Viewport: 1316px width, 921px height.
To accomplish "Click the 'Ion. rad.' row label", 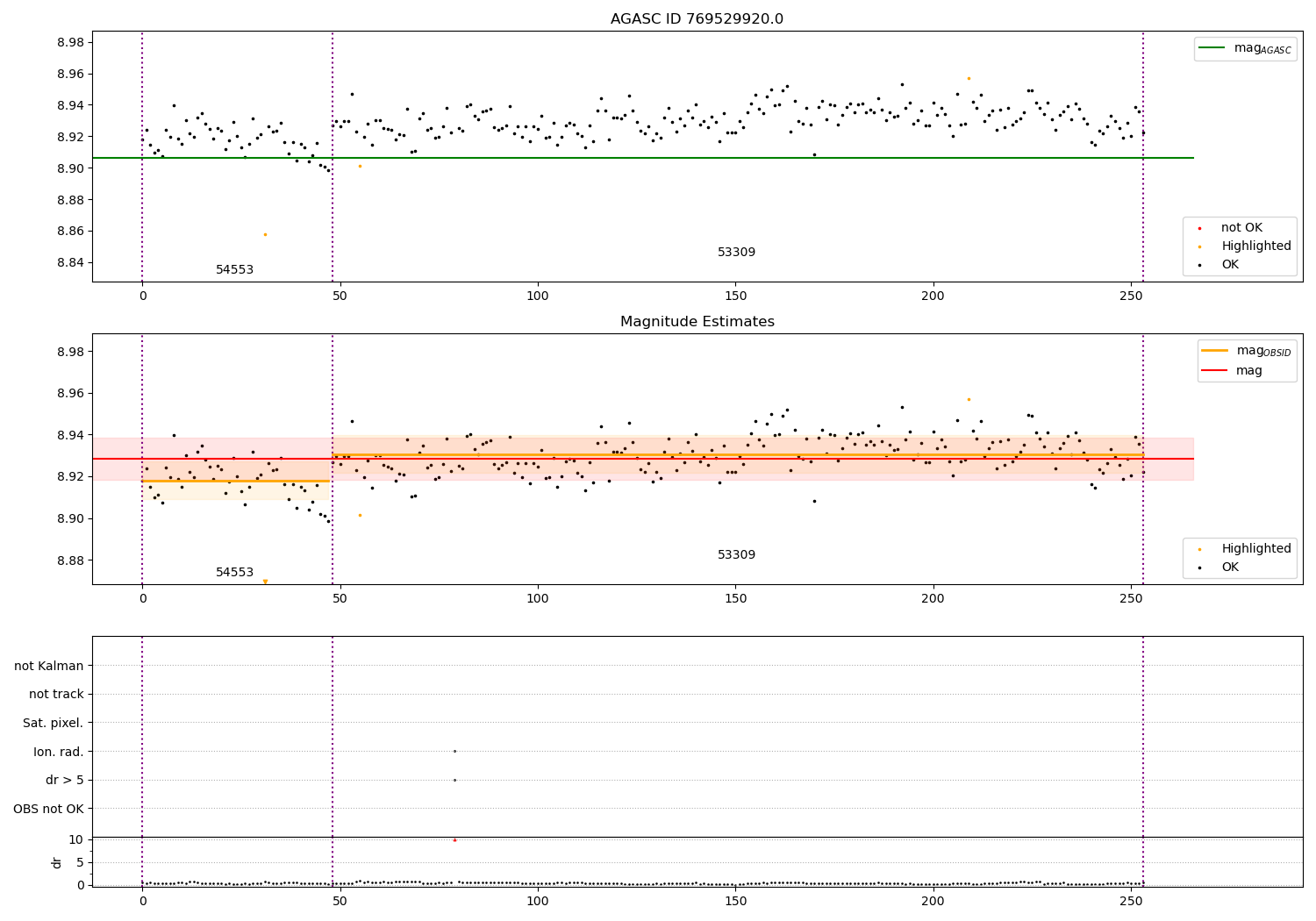I will [x=59, y=753].
